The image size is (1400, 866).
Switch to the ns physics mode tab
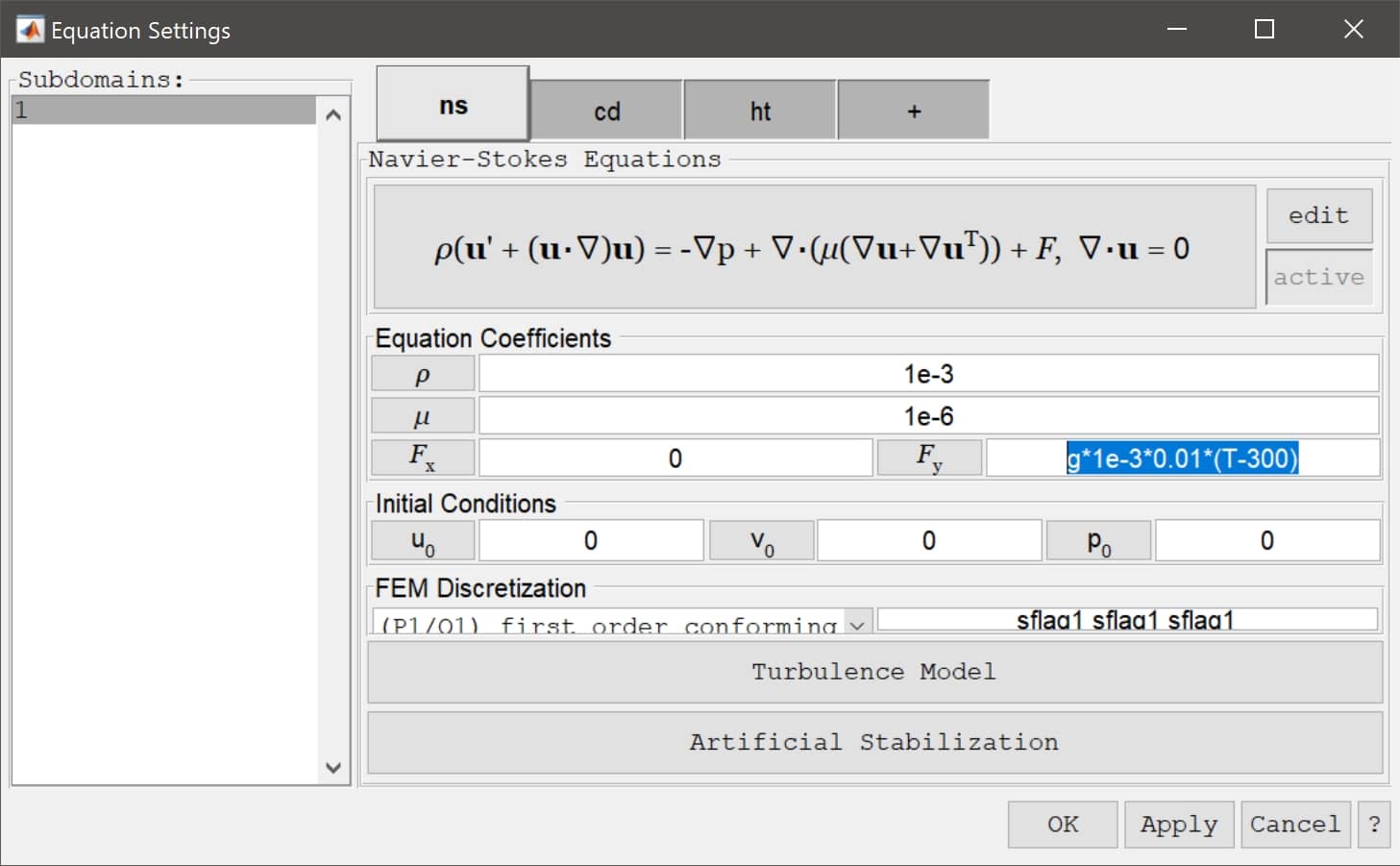pos(453,105)
